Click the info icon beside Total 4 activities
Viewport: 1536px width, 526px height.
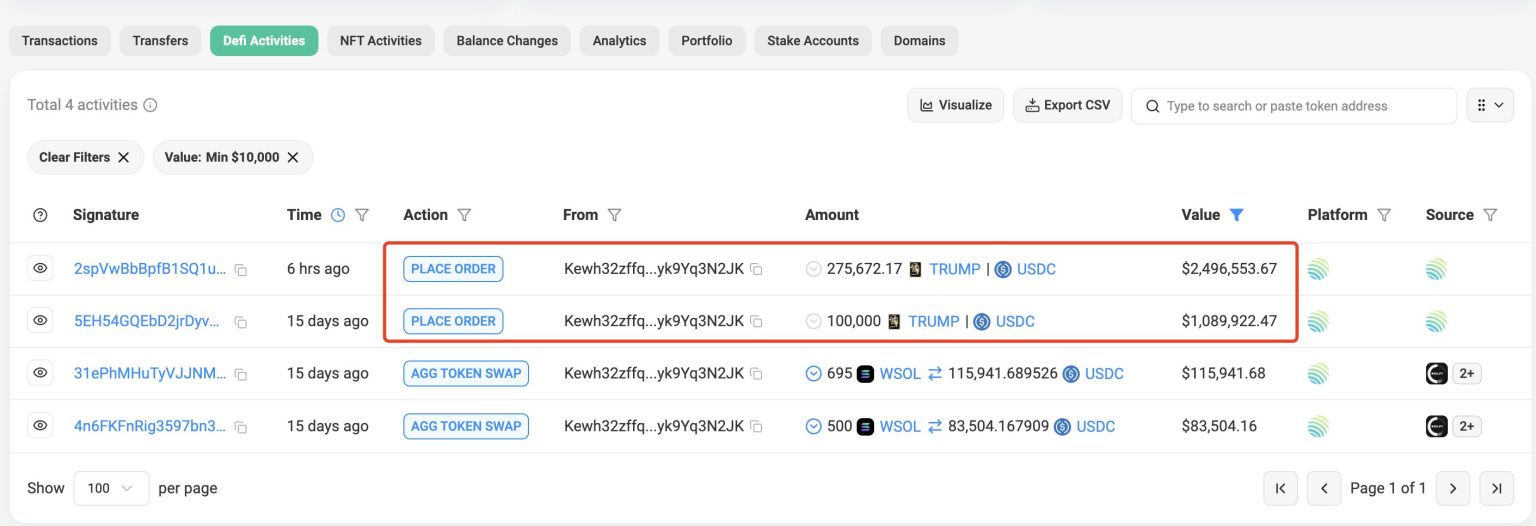coord(150,105)
